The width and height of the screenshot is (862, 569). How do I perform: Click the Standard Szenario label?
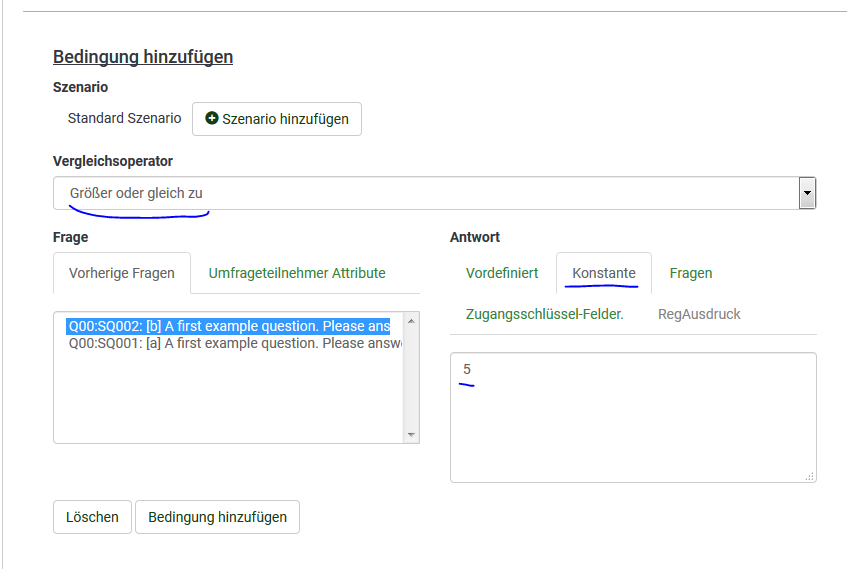pyautogui.click(x=124, y=118)
